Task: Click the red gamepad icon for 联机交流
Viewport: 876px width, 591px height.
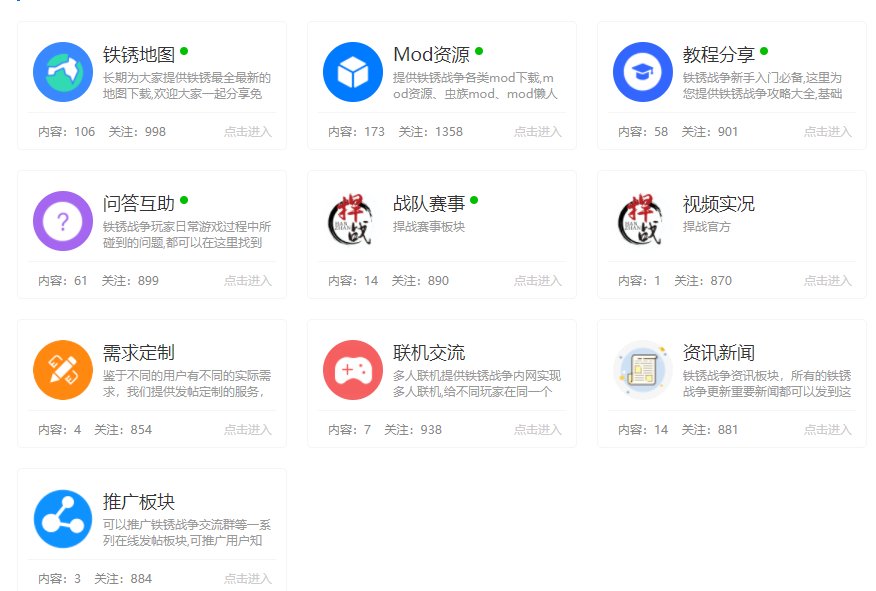Action: pos(353,370)
